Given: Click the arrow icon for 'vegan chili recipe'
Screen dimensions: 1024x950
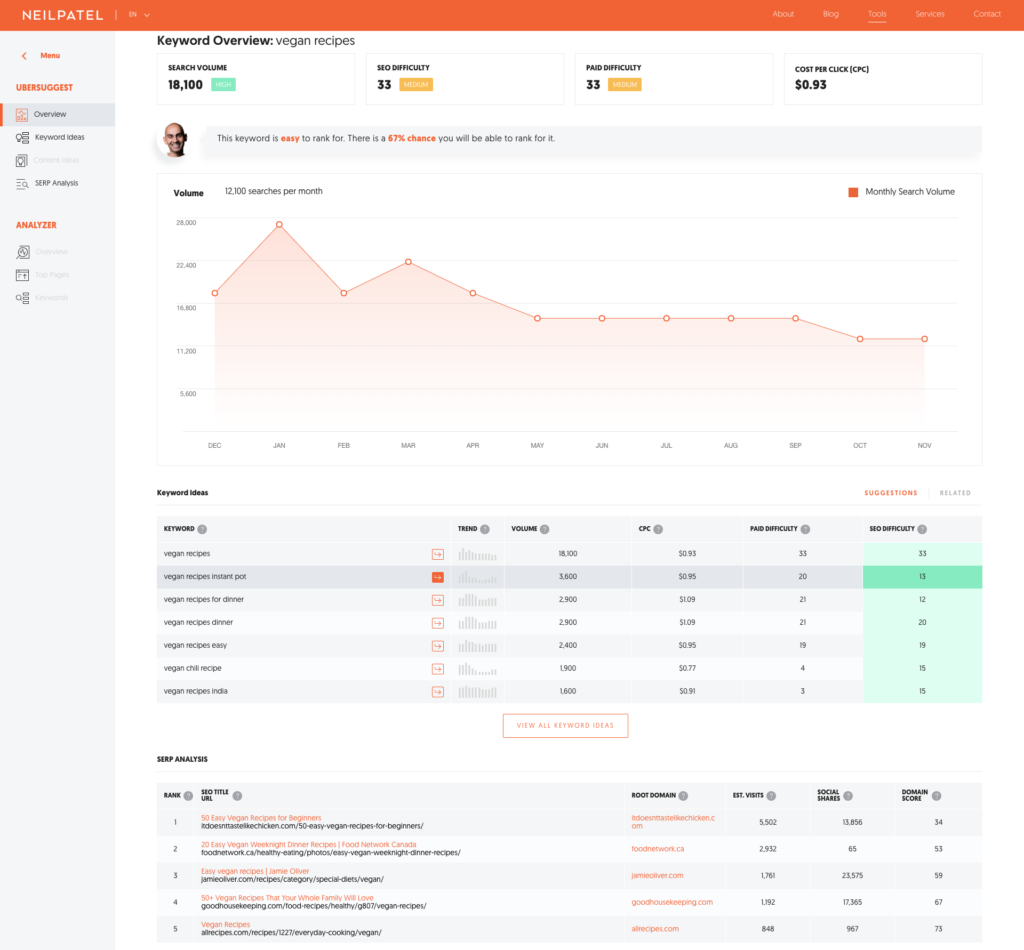Looking at the screenshot, I should coord(438,669).
